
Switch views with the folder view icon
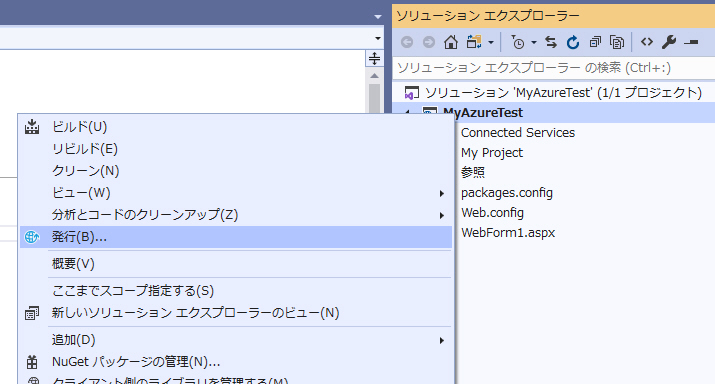click(x=474, y=42)
